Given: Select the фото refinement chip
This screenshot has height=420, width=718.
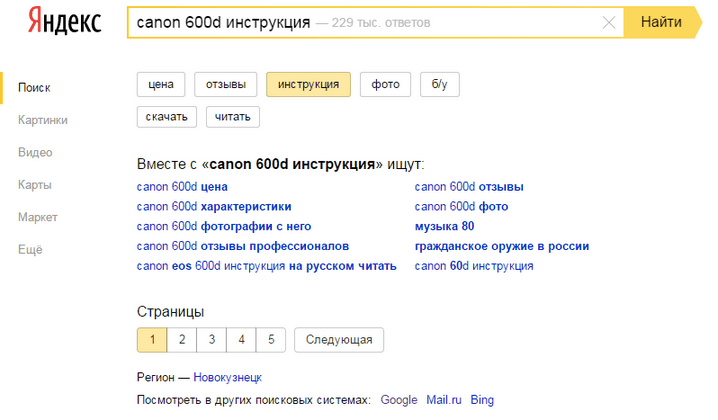Looking at the screenshot, I should (386, 84).
